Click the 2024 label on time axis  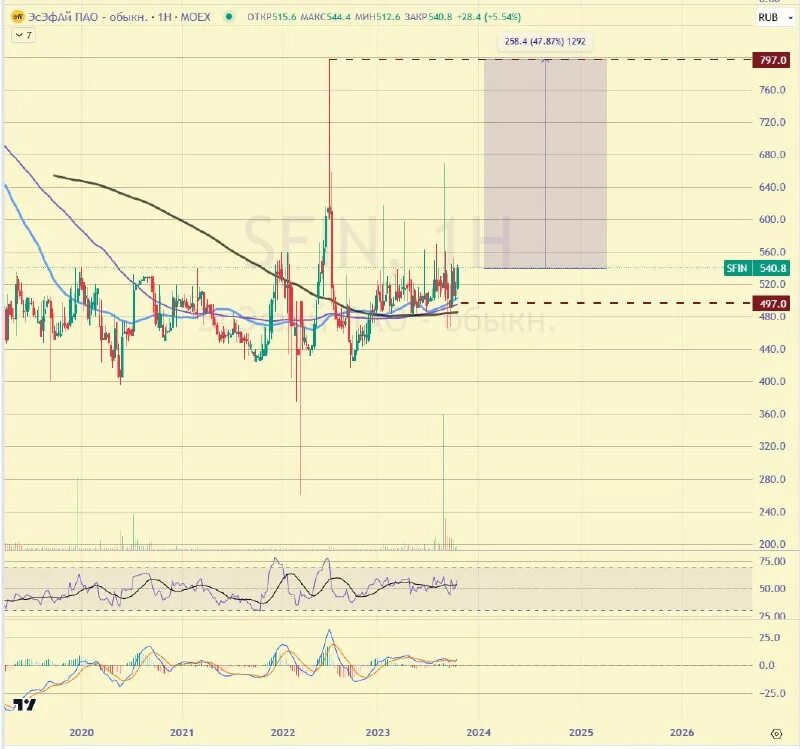(x=479, y=733)
